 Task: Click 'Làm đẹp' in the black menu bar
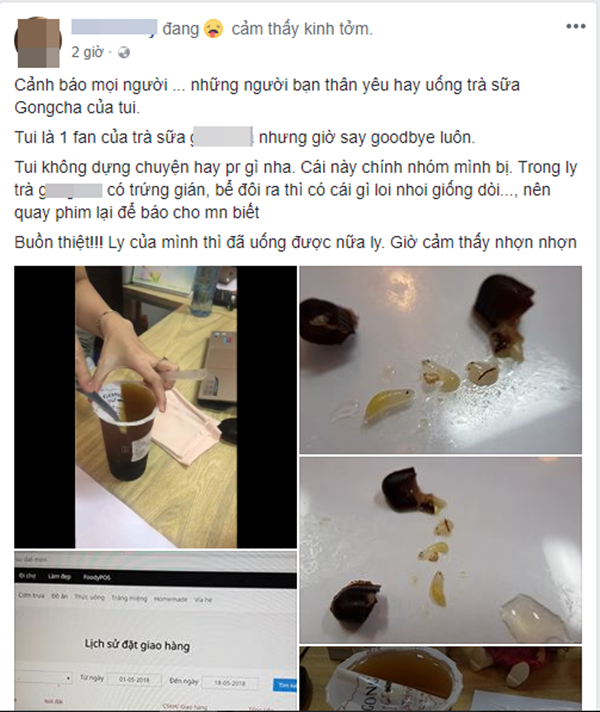(59, 576)
